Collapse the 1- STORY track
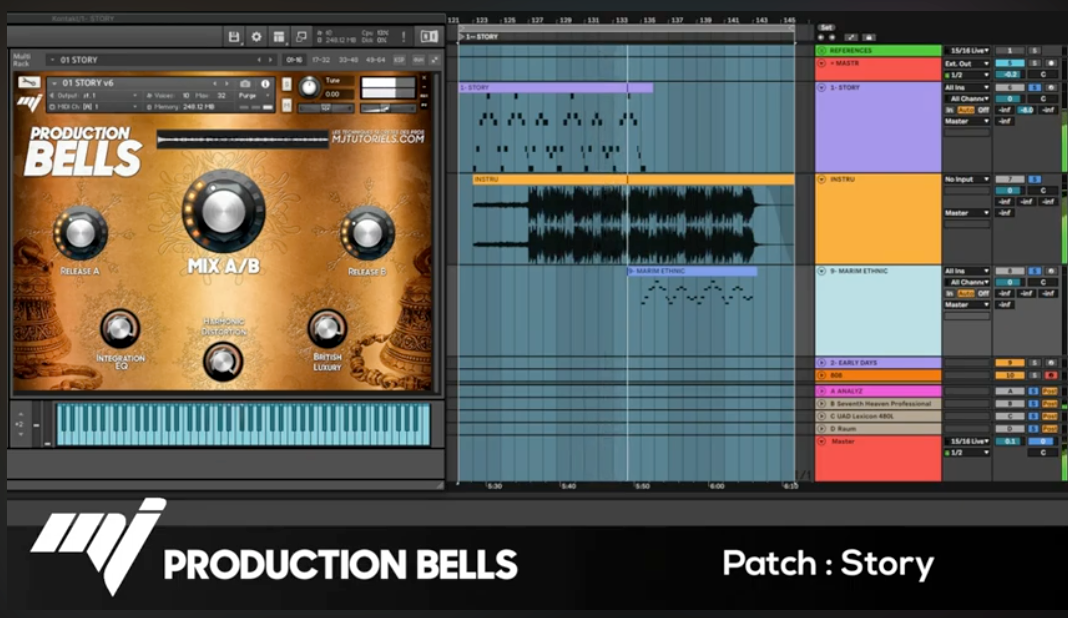The image size is (1068, 618). (x=822, y=88)
